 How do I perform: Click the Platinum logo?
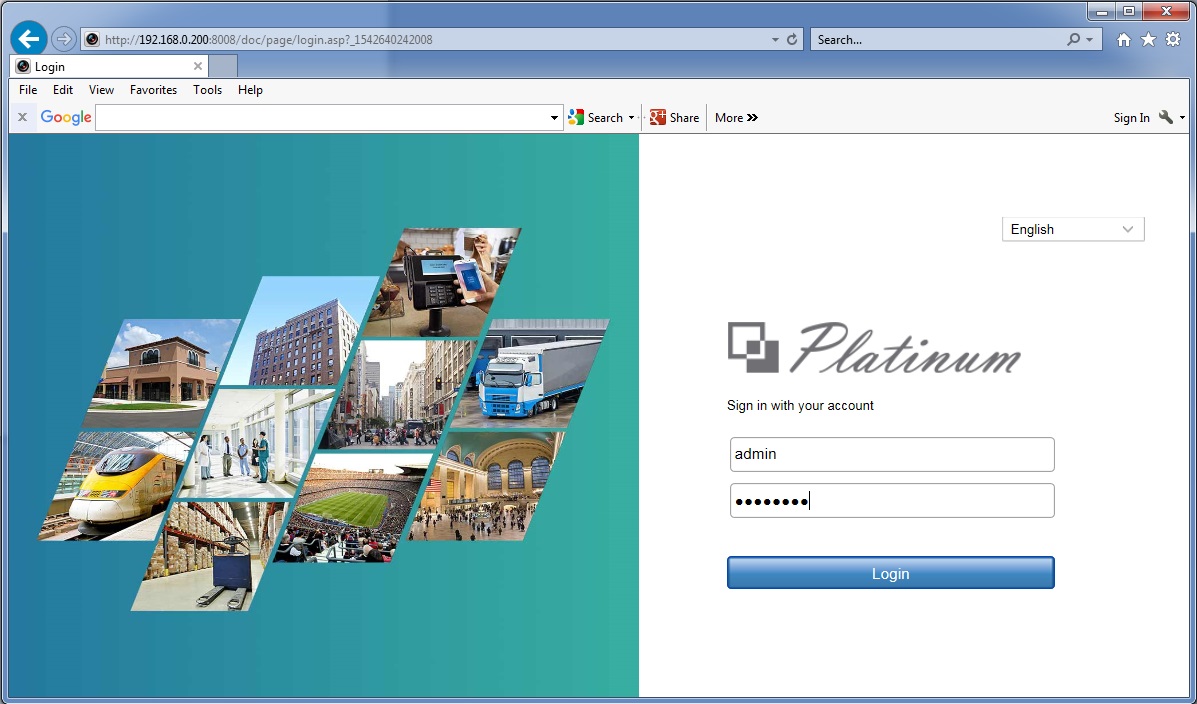pos(874,348)
